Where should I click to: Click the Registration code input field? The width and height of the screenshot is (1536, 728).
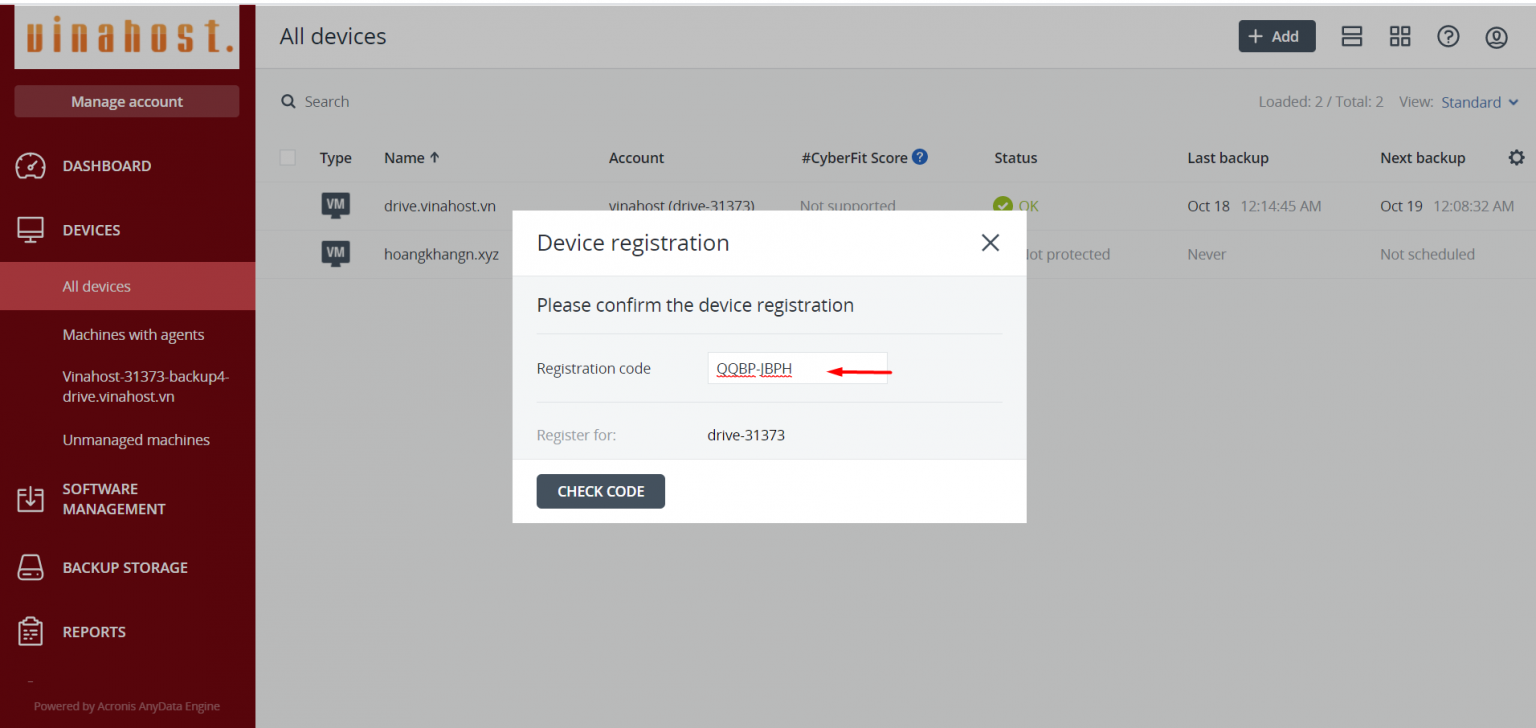point(797,368)
